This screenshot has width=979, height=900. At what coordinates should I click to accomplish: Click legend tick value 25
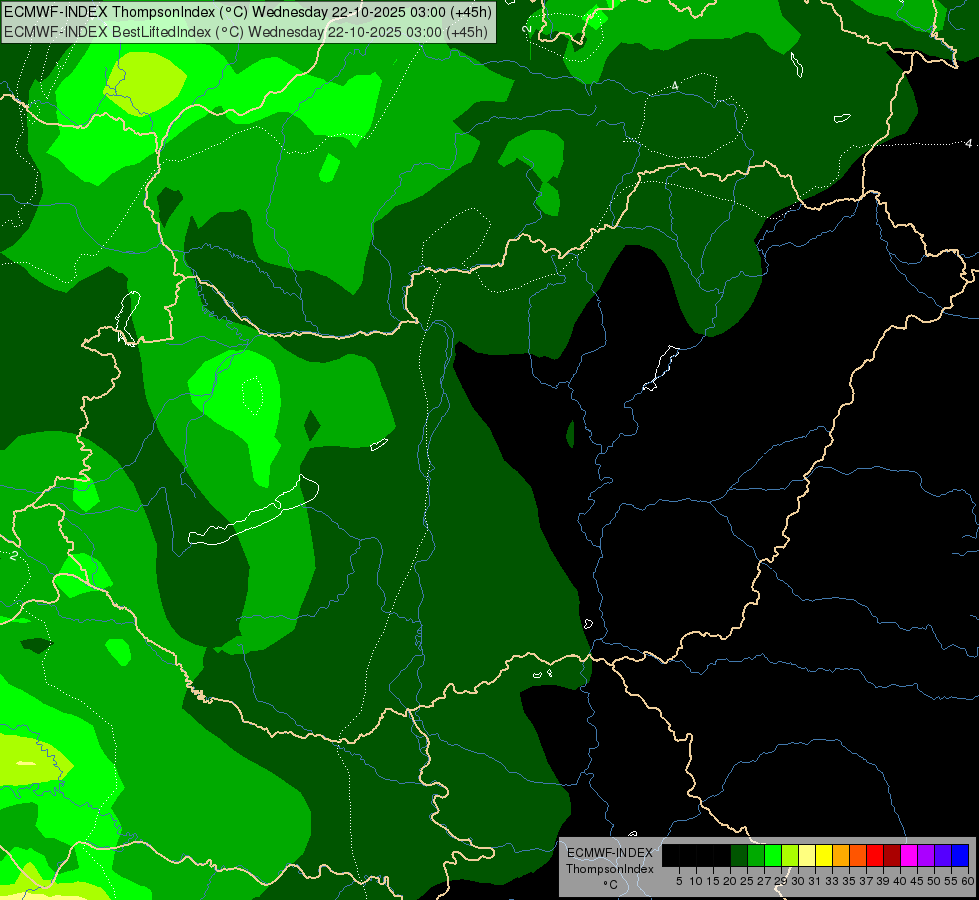(x=747, y=881)
